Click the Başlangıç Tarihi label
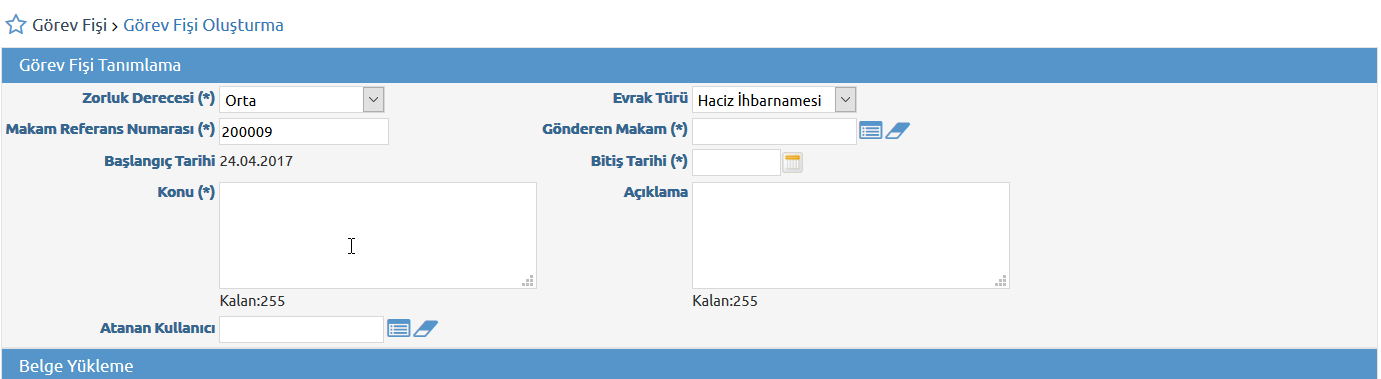Viewport: 1381px width, 379px height. 160,161
